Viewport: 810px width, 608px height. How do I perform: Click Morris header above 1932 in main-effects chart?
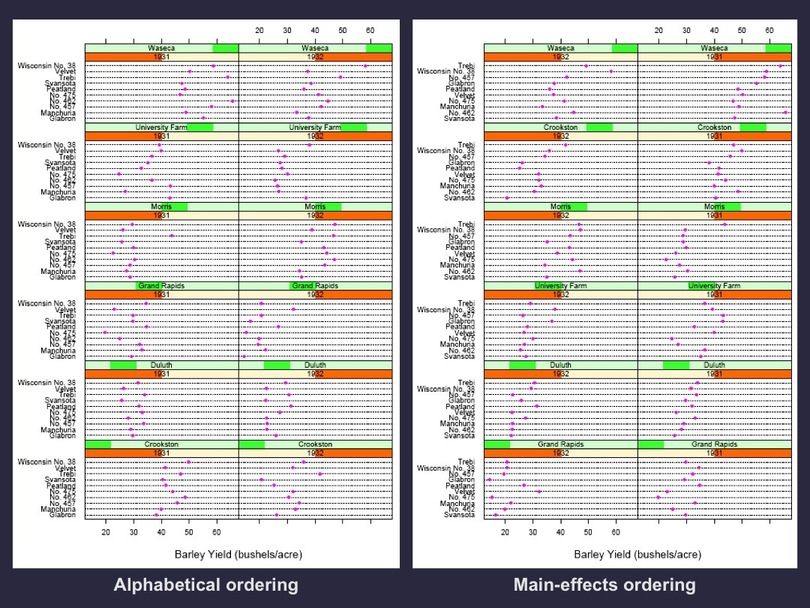(560, 207)
